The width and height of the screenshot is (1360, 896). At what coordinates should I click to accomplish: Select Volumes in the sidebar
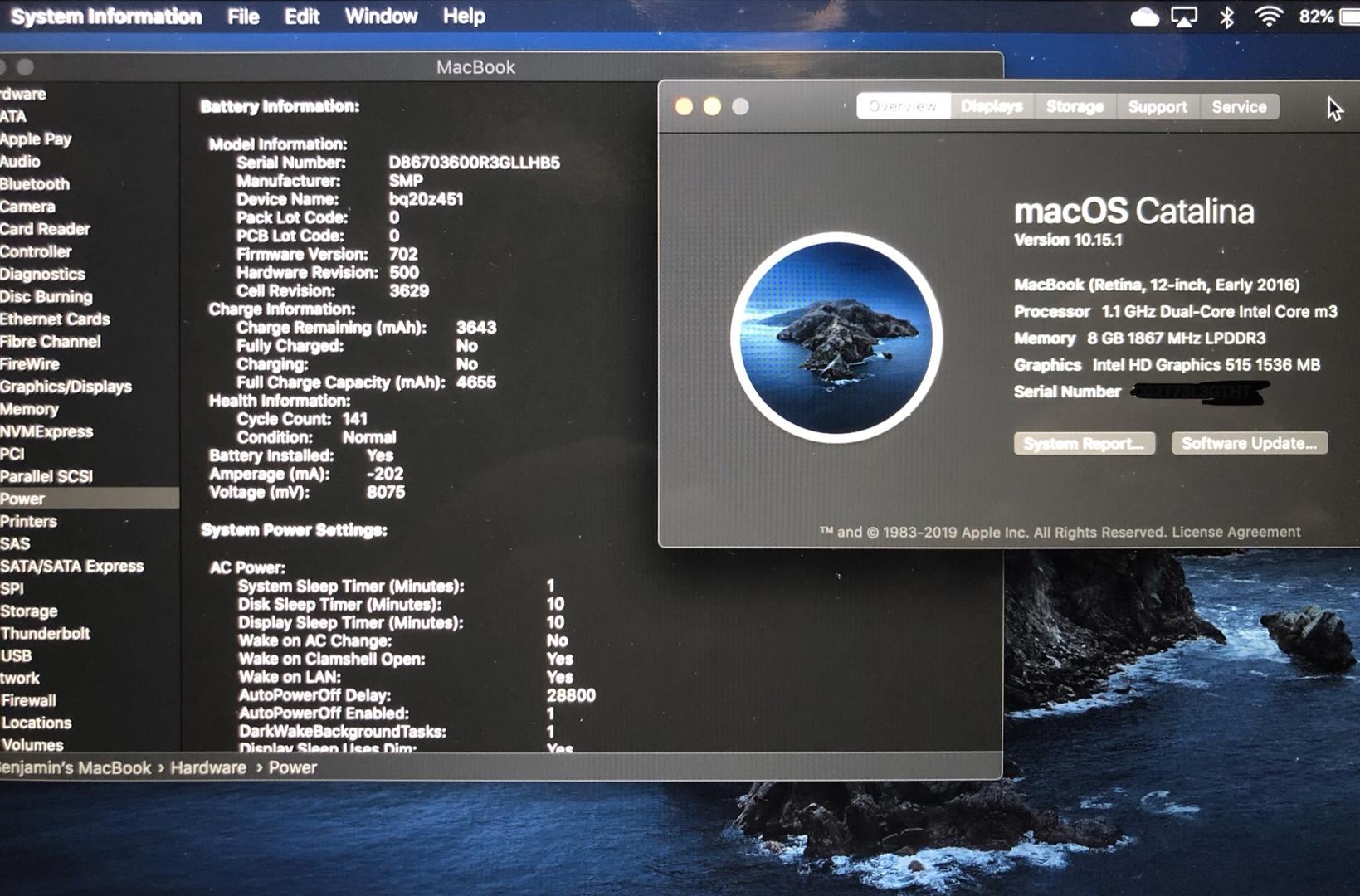click(x=32, y=745)
